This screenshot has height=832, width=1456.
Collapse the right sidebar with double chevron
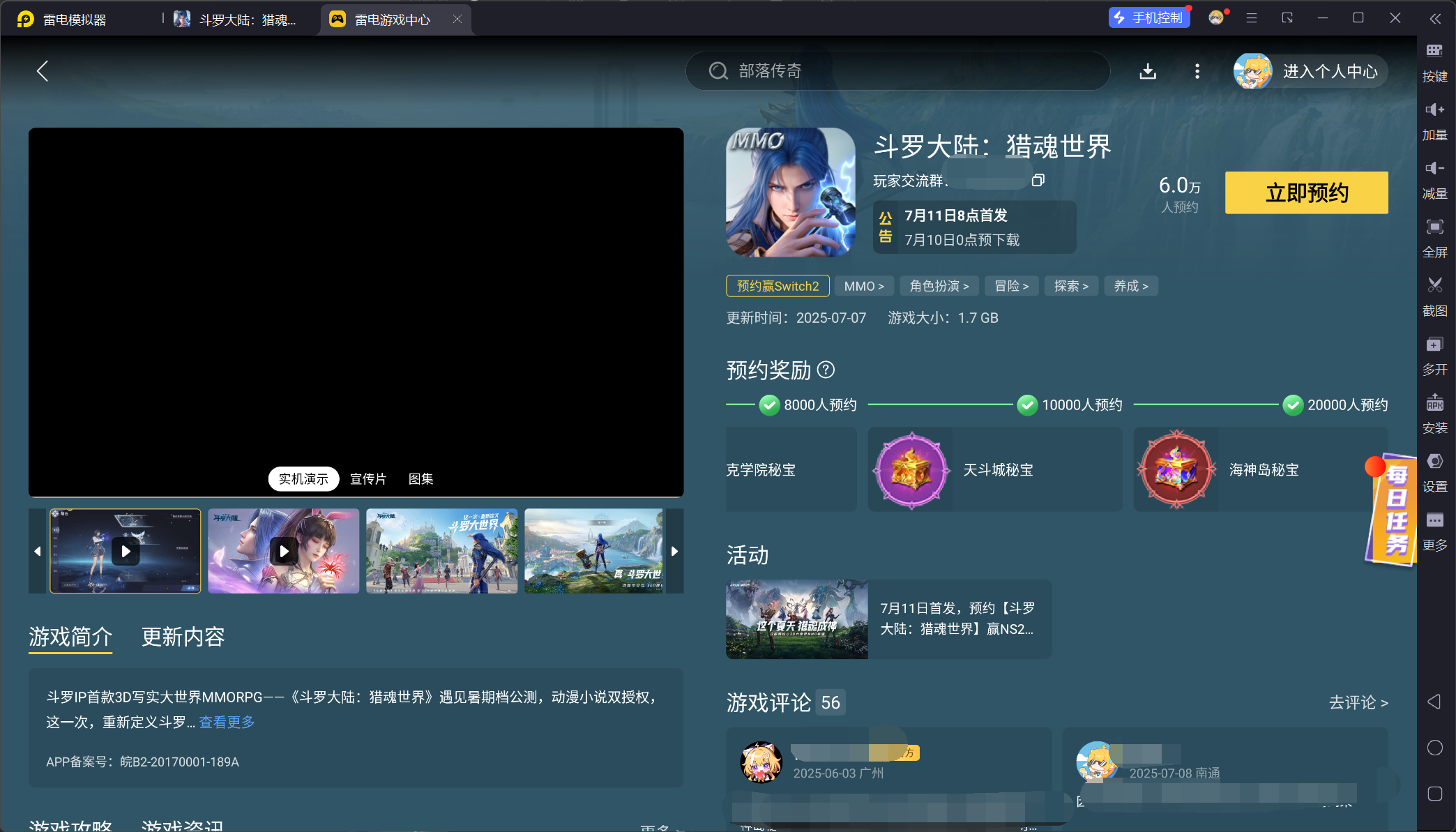(x=1435, y=19)
